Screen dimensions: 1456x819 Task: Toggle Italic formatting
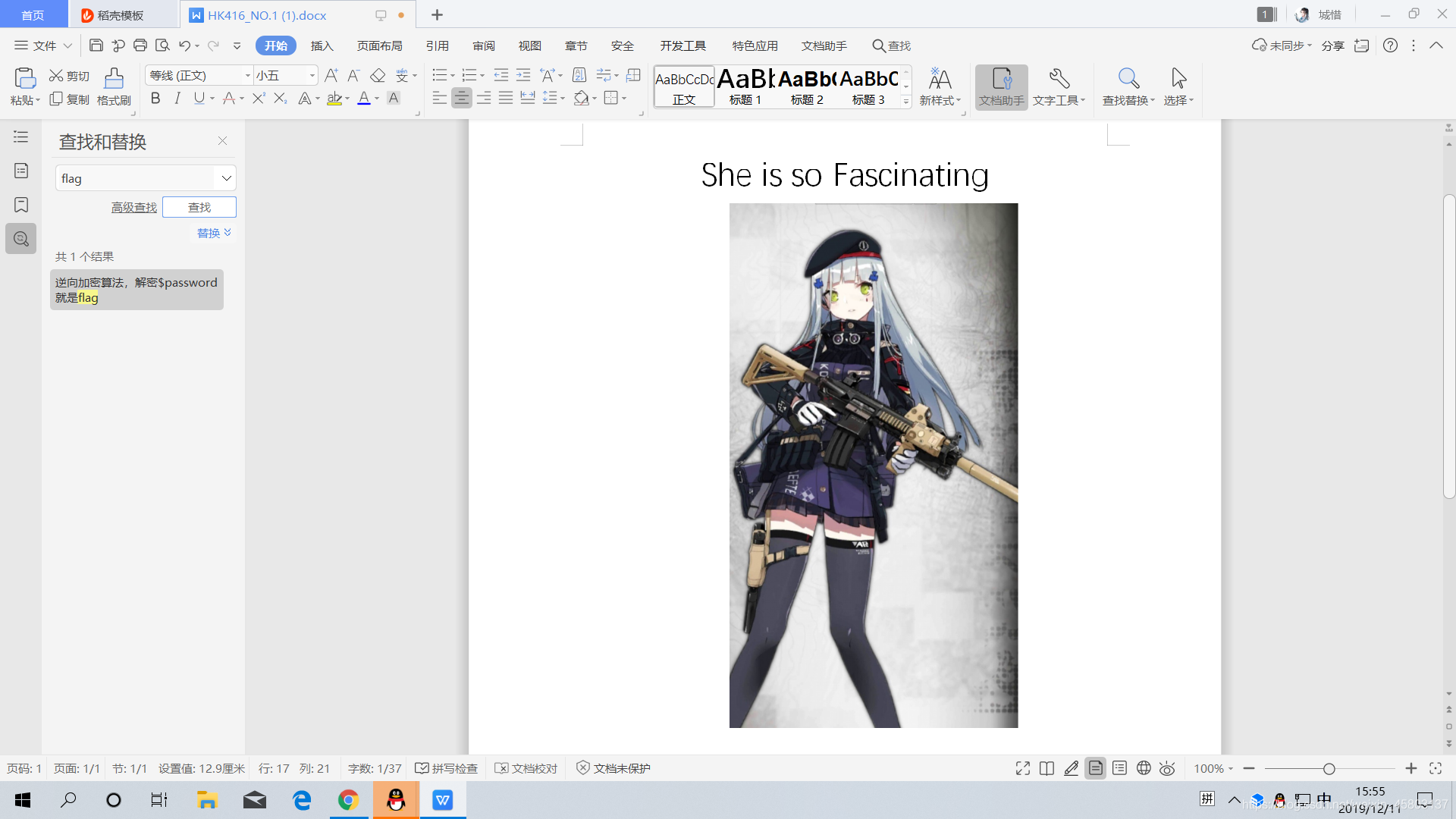(x=177, y=98)
